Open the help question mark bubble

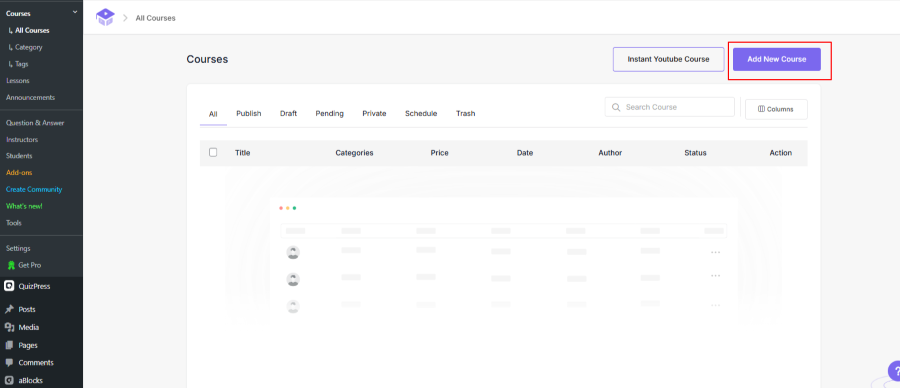point(894,371)
